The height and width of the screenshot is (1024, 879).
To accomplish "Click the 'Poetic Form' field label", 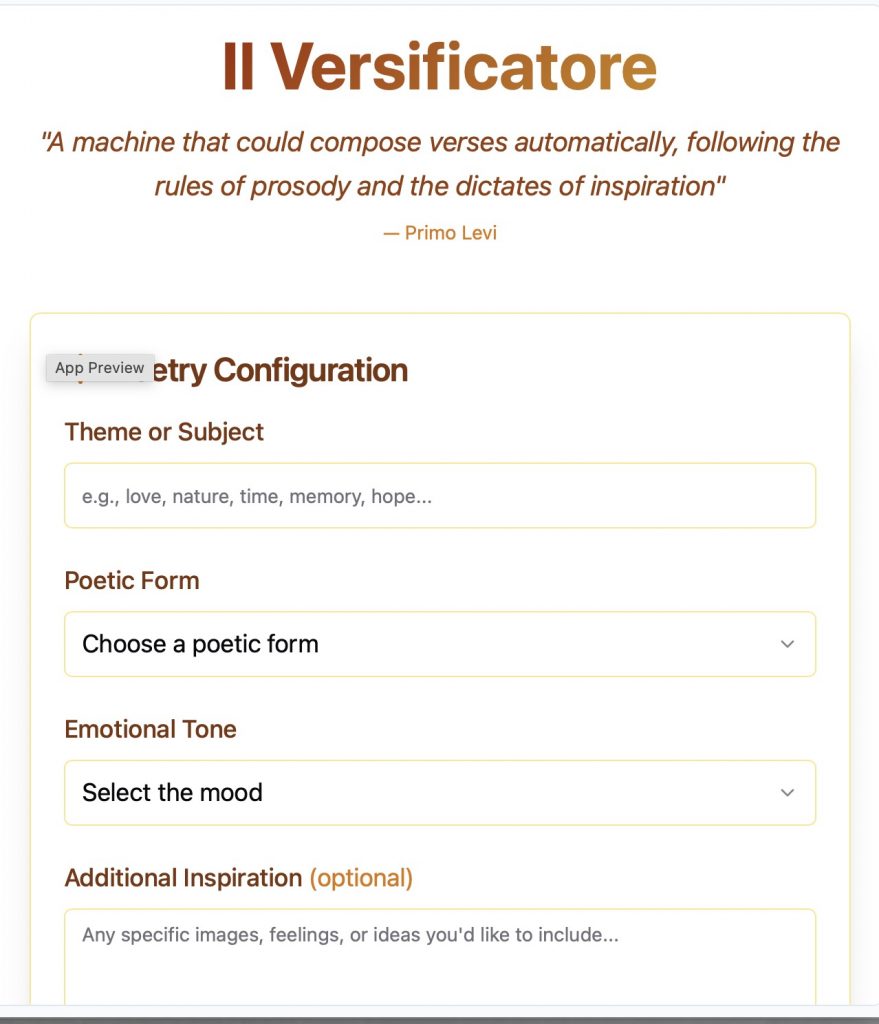I will coord(132,581).
